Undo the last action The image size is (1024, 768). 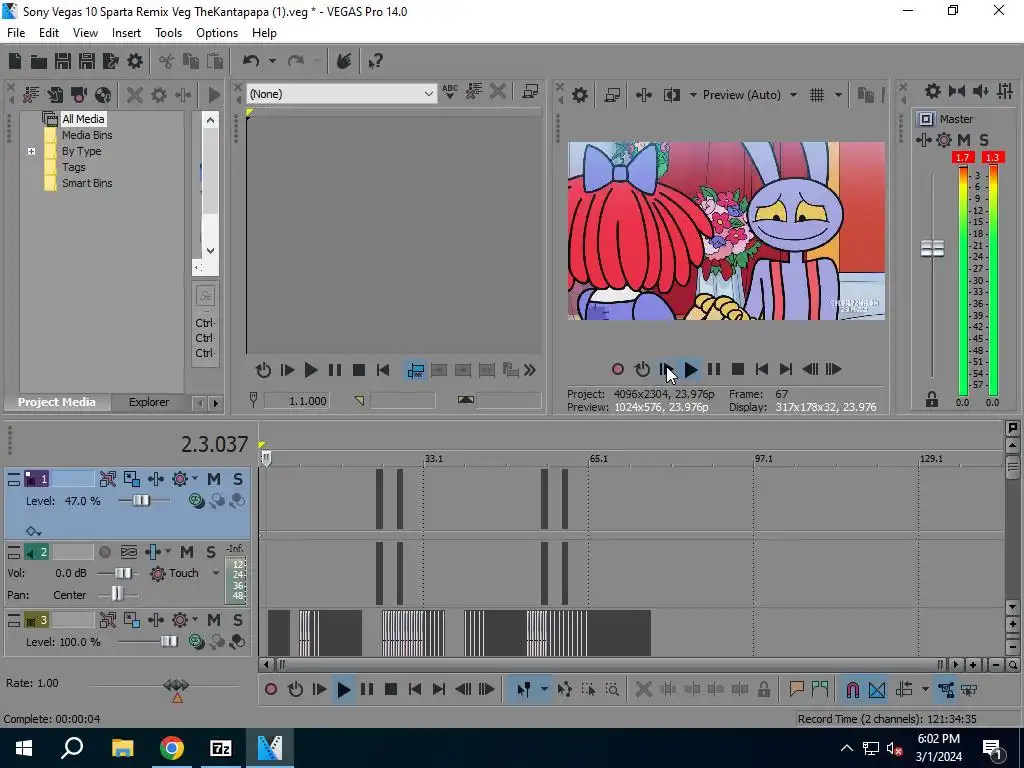pos(251,61)
